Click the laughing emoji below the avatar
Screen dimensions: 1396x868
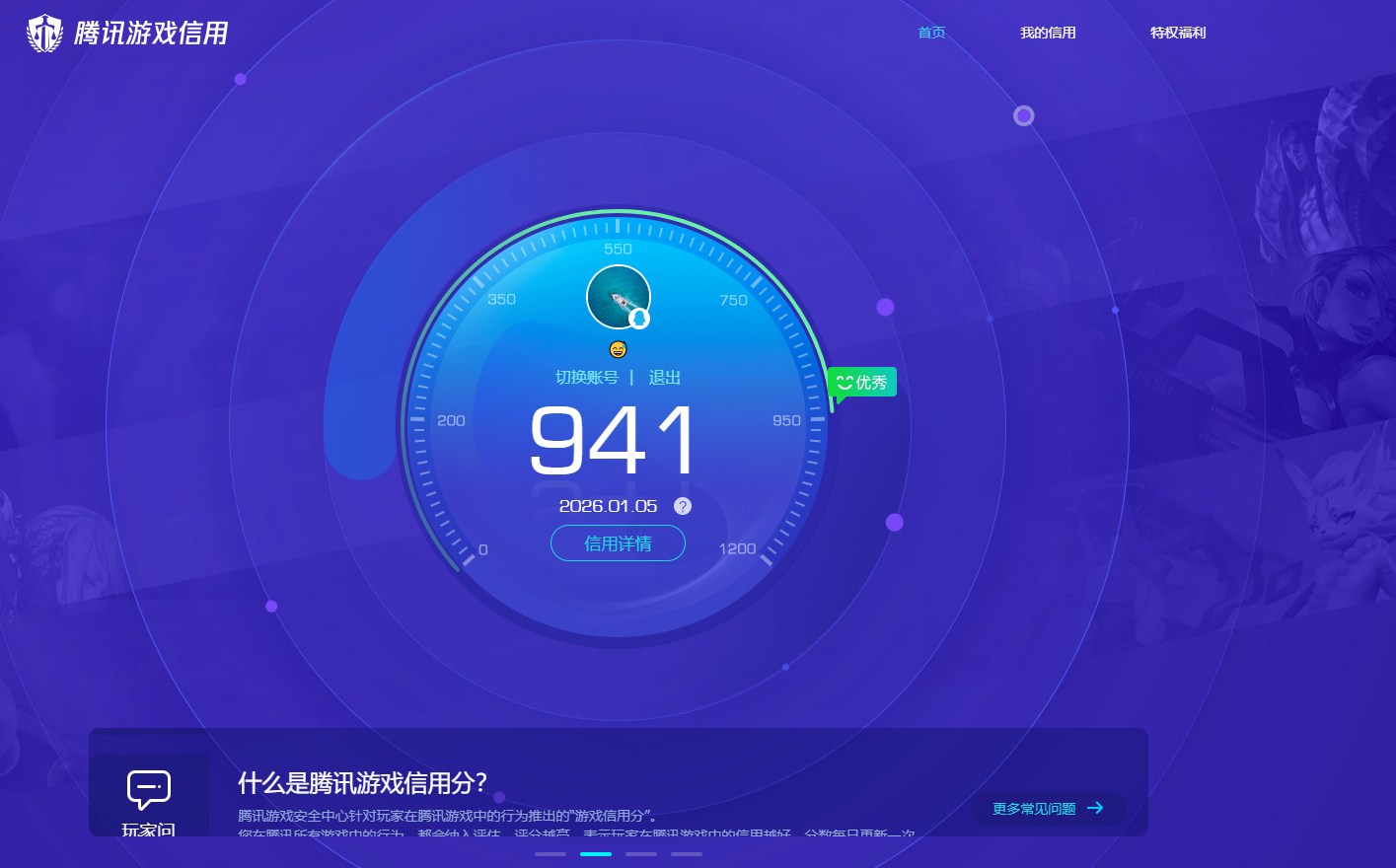[619, 349]
